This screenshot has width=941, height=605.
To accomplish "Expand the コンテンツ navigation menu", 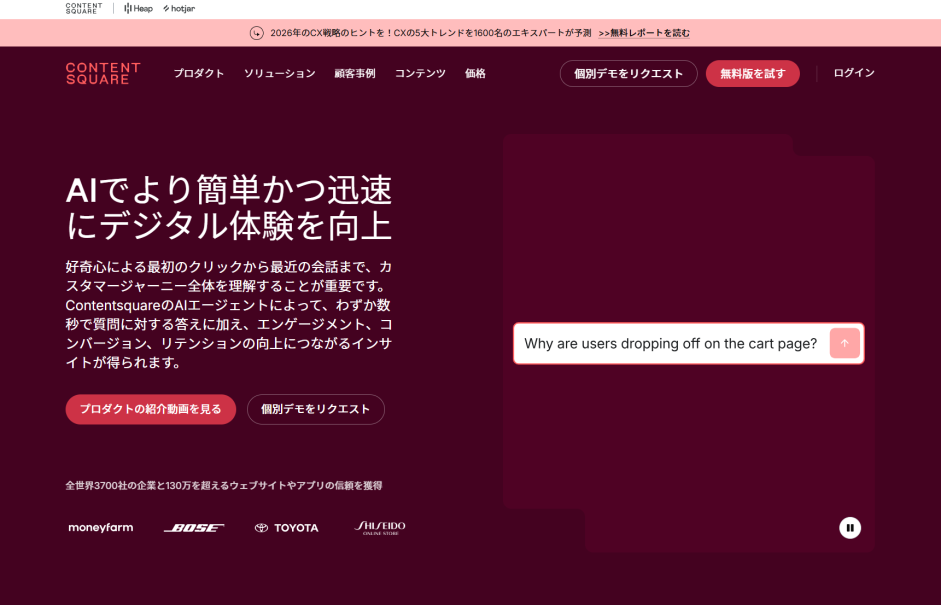I will tap(420, 73).
